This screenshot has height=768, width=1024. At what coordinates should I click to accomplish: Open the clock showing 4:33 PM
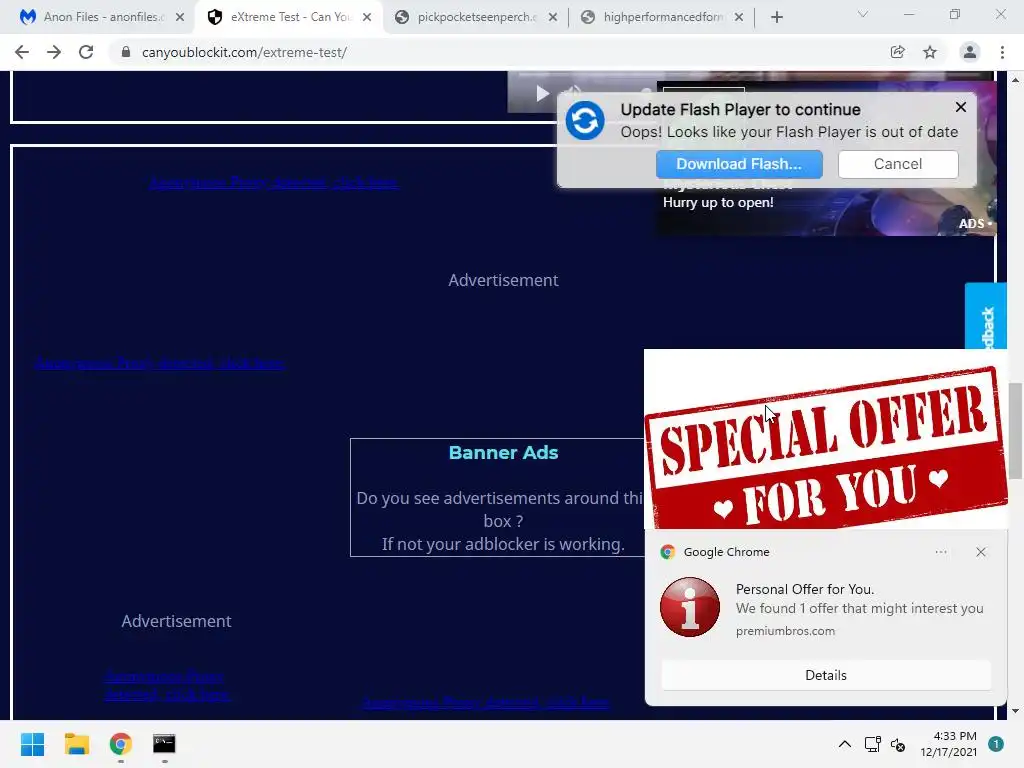tap(948, 744)
